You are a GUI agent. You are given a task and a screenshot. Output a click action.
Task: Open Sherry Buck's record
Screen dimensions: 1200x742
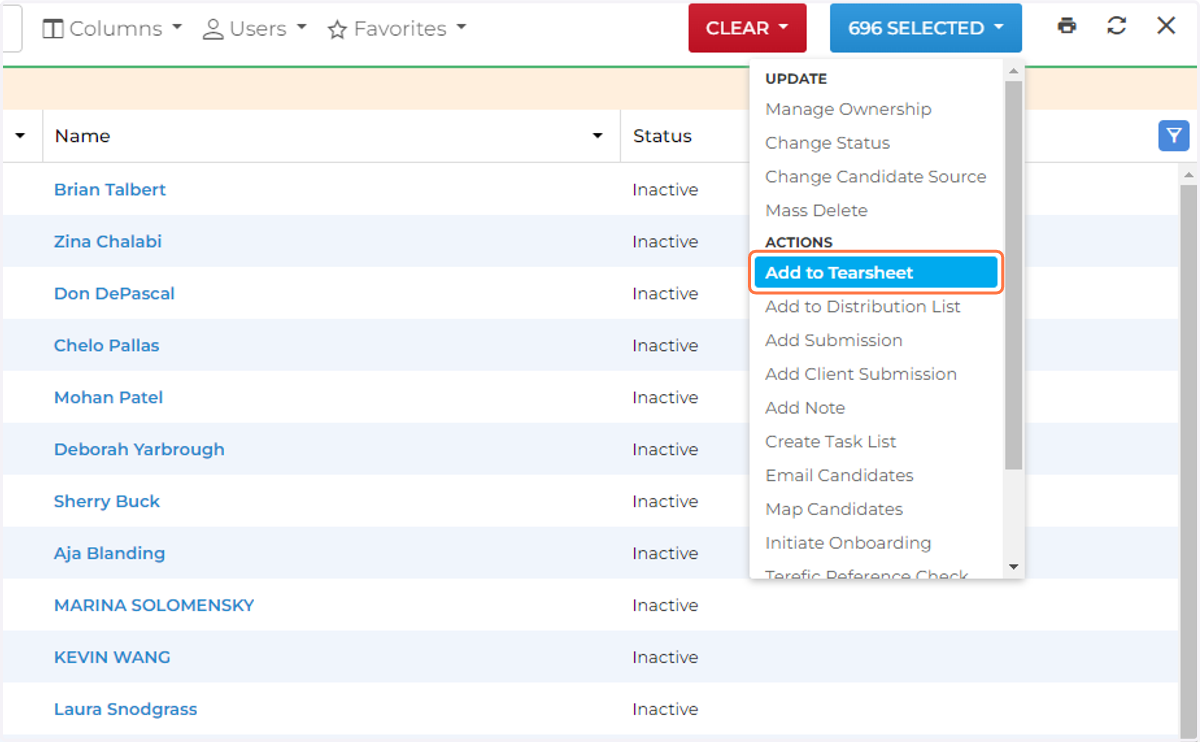[107, 502]
